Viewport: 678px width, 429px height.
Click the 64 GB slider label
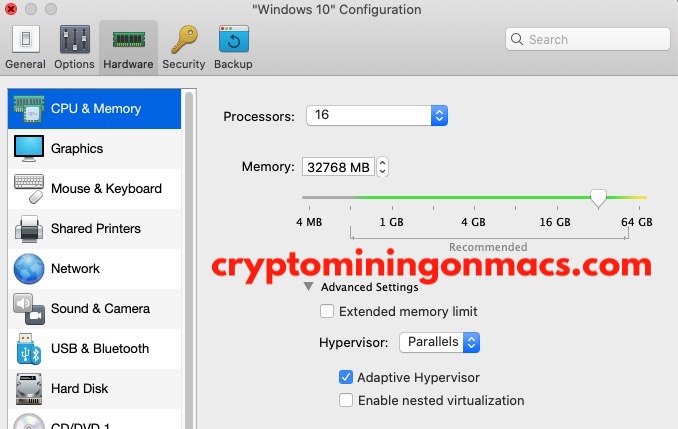tap(636, 222)
